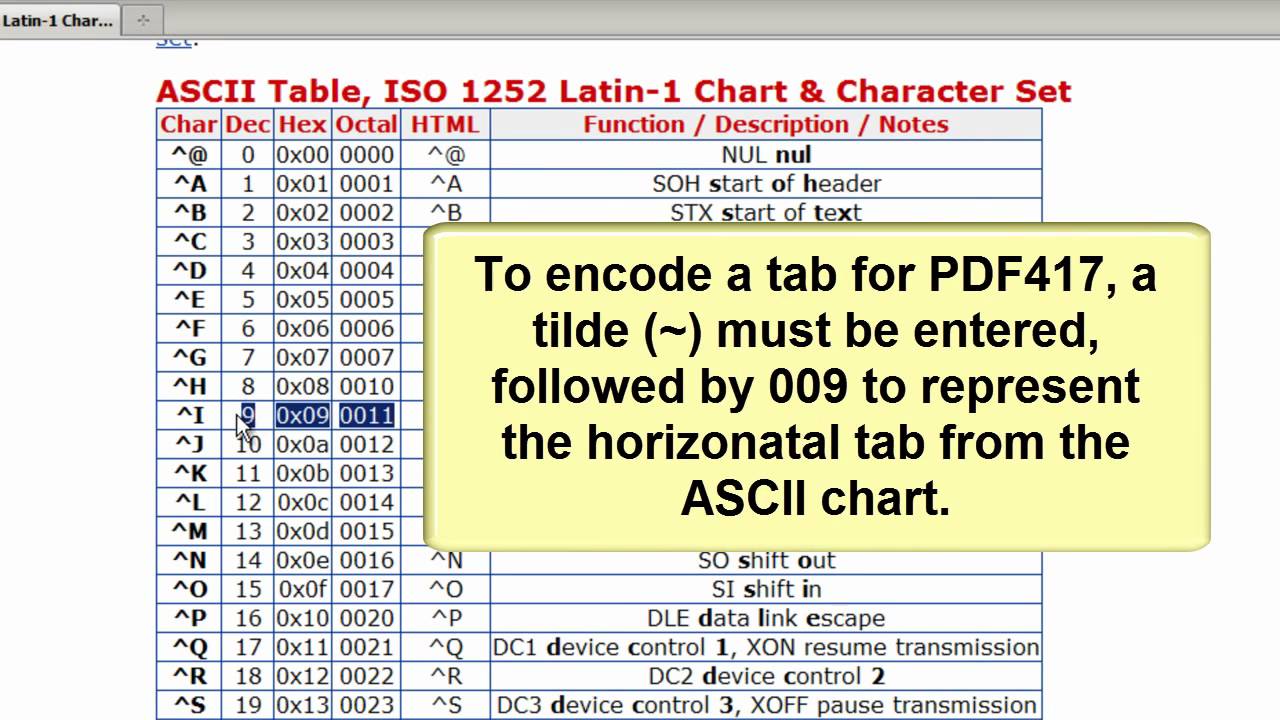Select the Octal column header
This screenshot has height=720, width=1280.
pyautogui.click(x=366, y=124)
